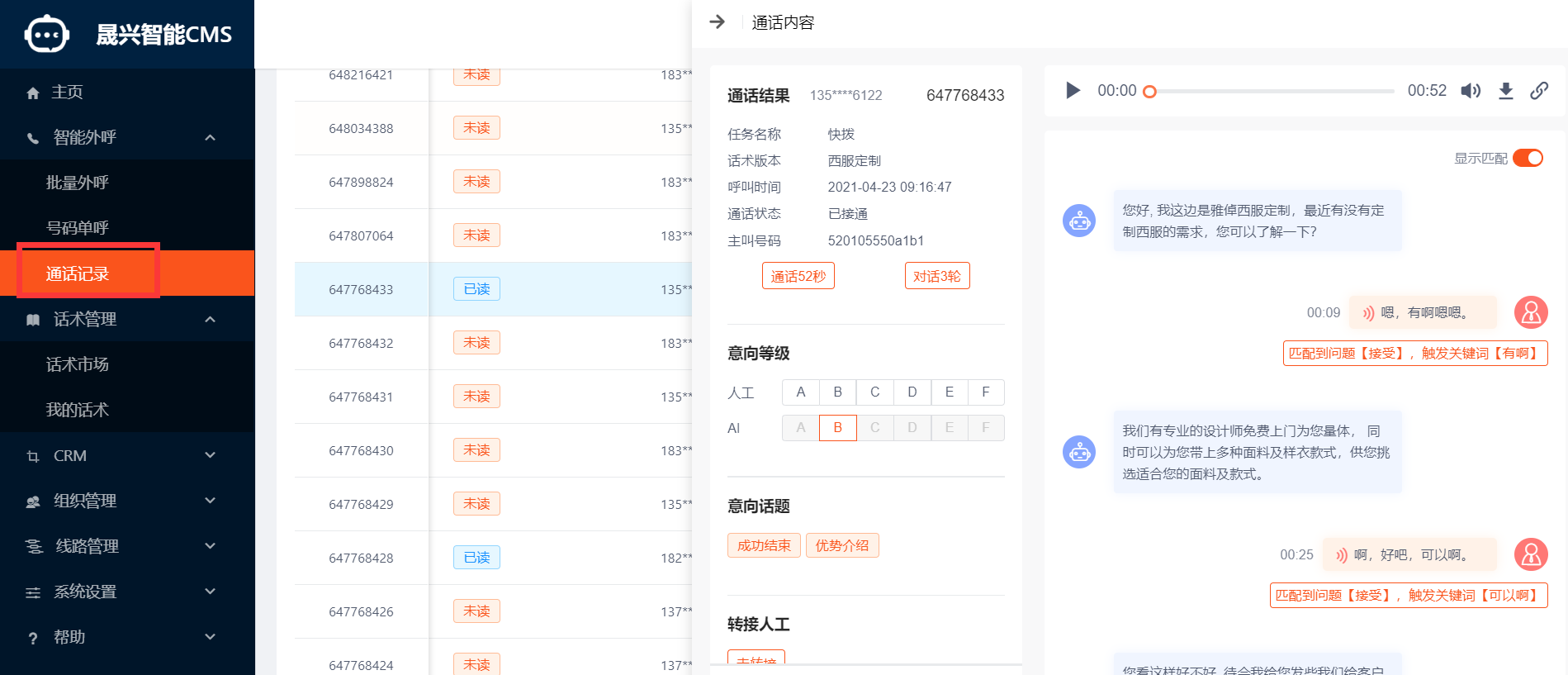This screenshot has width=1568, height=675.
Task: Click the 成功结束 topic tag
Action: pos(764,545)
